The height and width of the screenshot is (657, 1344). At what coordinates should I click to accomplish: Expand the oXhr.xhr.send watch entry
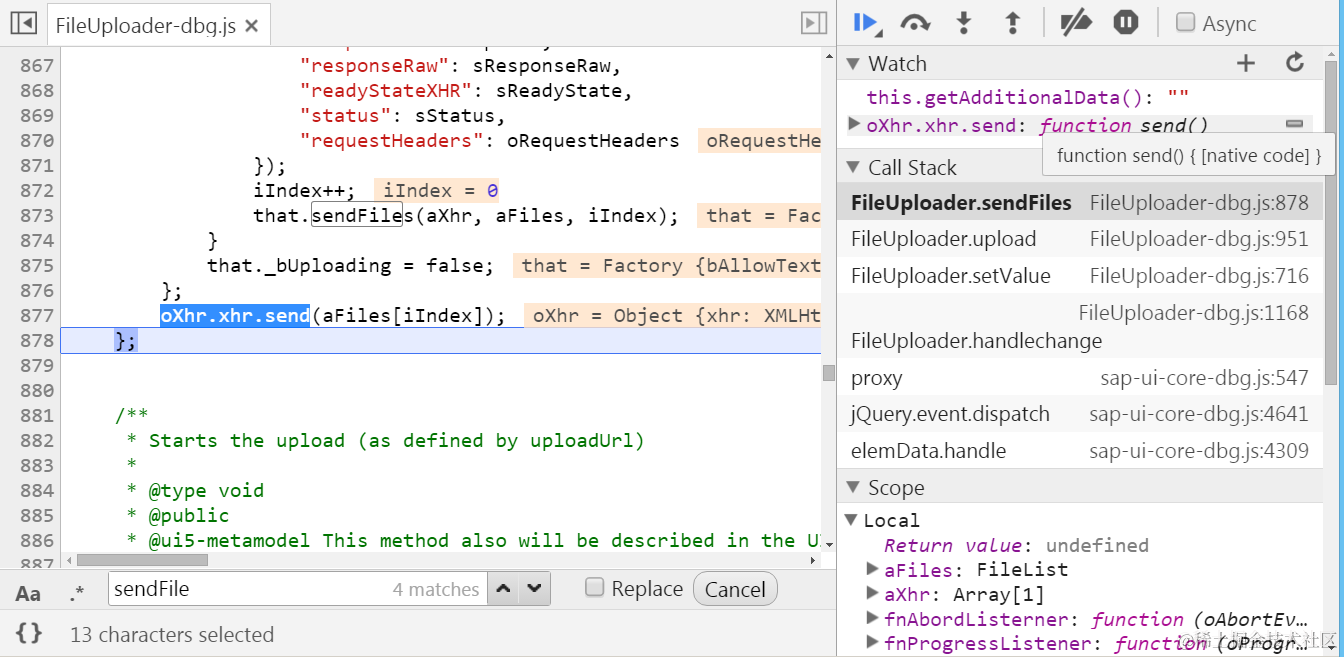[x=853, y=125]
